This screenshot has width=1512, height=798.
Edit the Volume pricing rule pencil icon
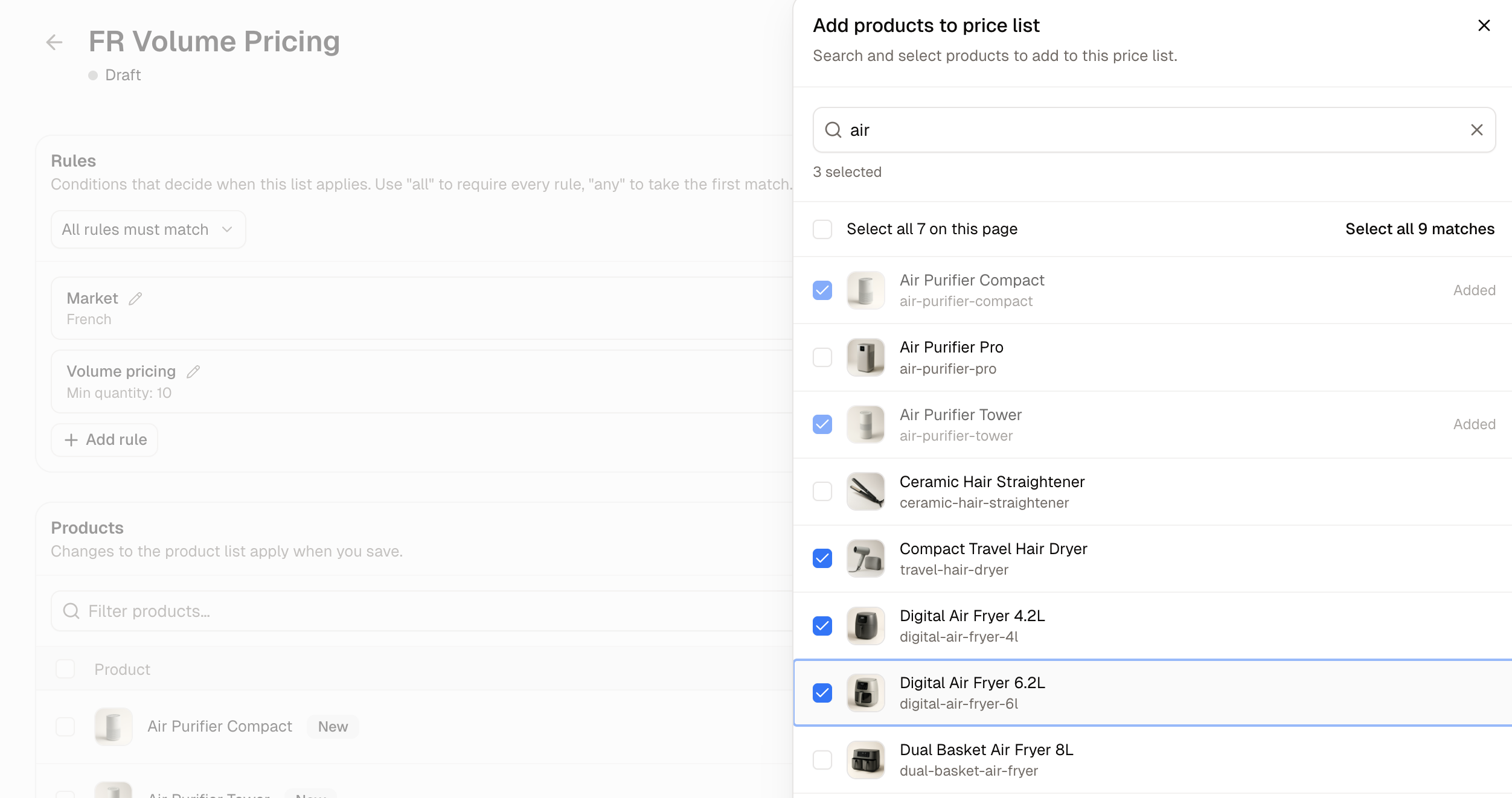tap(193, 371)
